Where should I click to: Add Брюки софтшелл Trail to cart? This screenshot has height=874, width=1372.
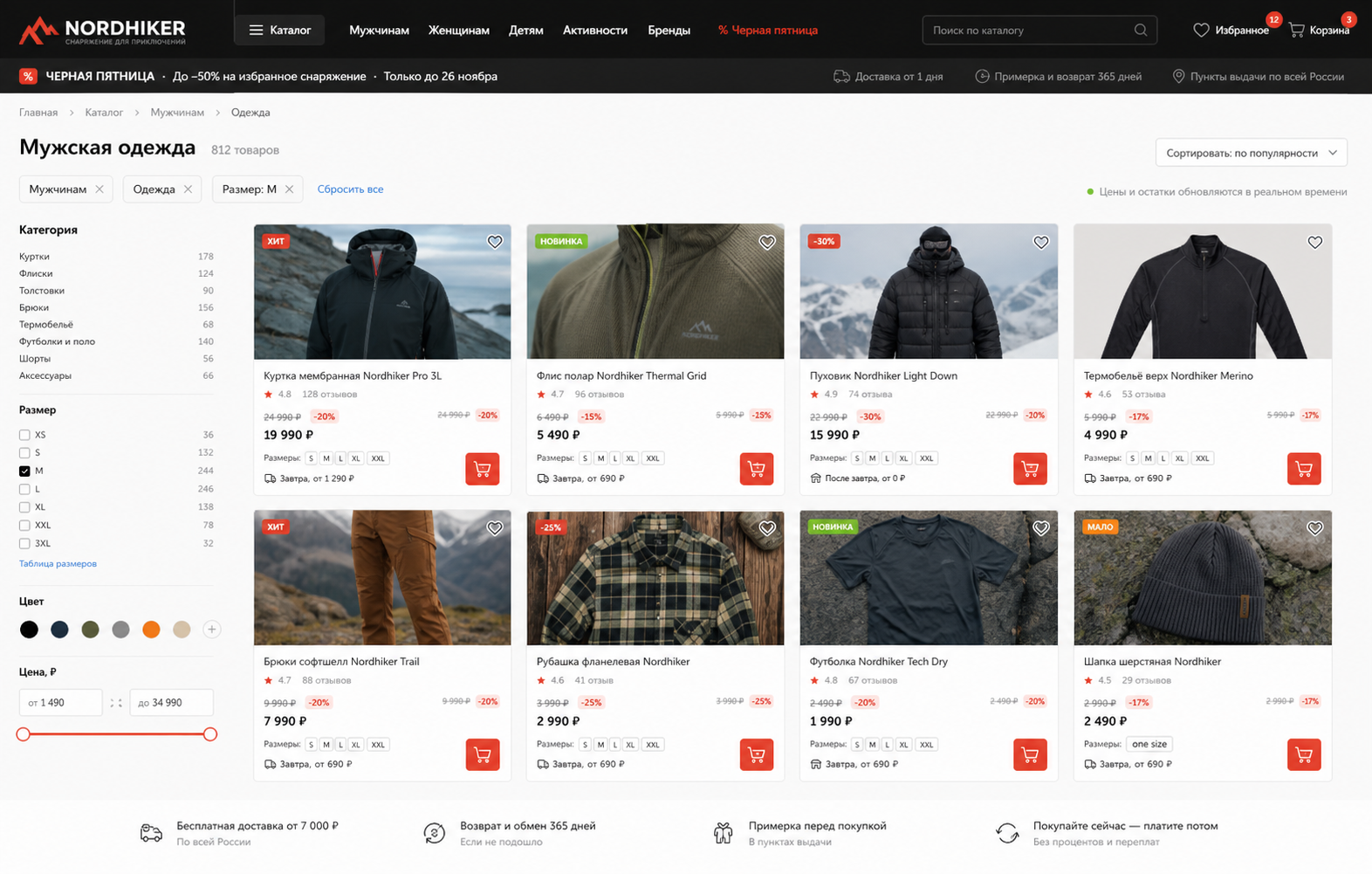tap(483, 754)
